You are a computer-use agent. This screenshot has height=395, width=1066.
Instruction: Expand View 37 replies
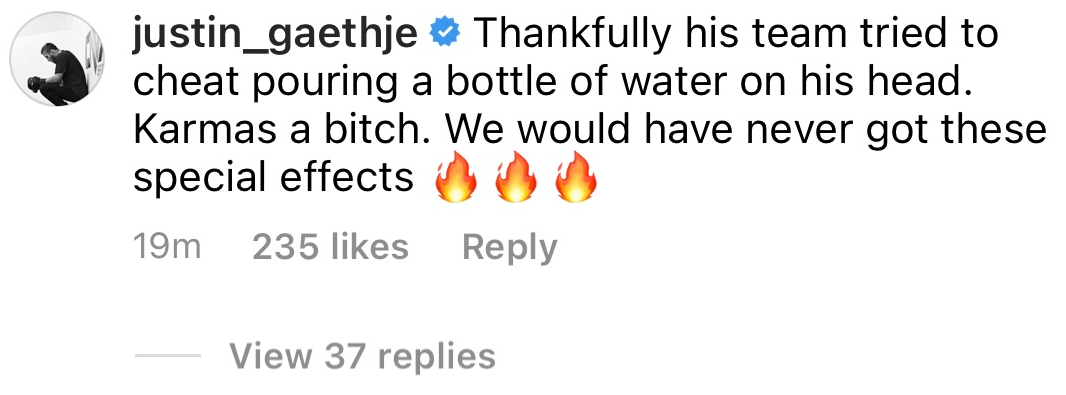point(362,356)
